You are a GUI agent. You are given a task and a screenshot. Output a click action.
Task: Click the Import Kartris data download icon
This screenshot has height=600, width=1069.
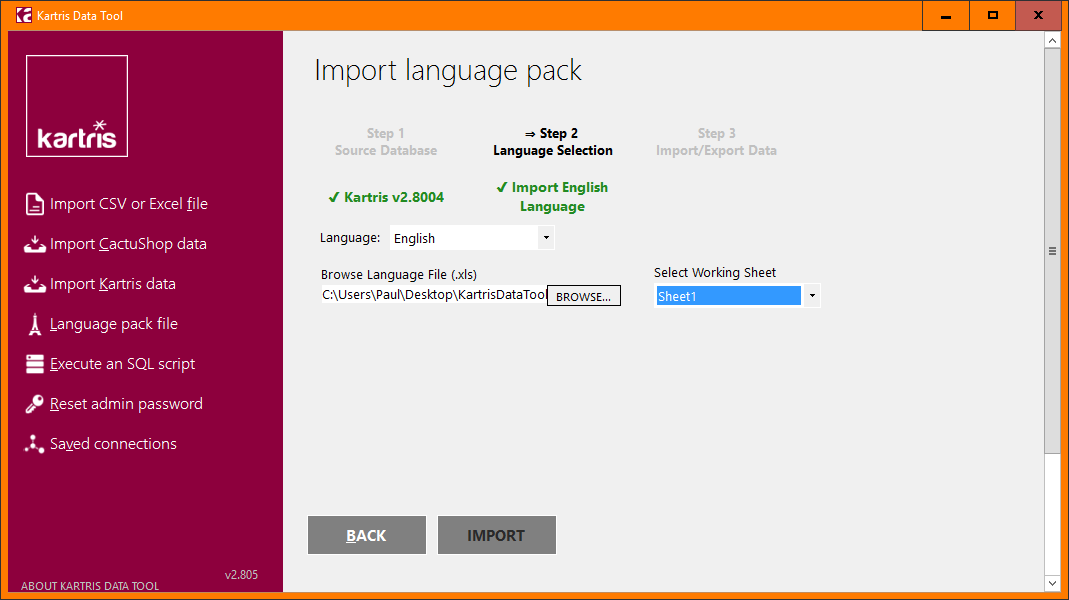[35, 284]
